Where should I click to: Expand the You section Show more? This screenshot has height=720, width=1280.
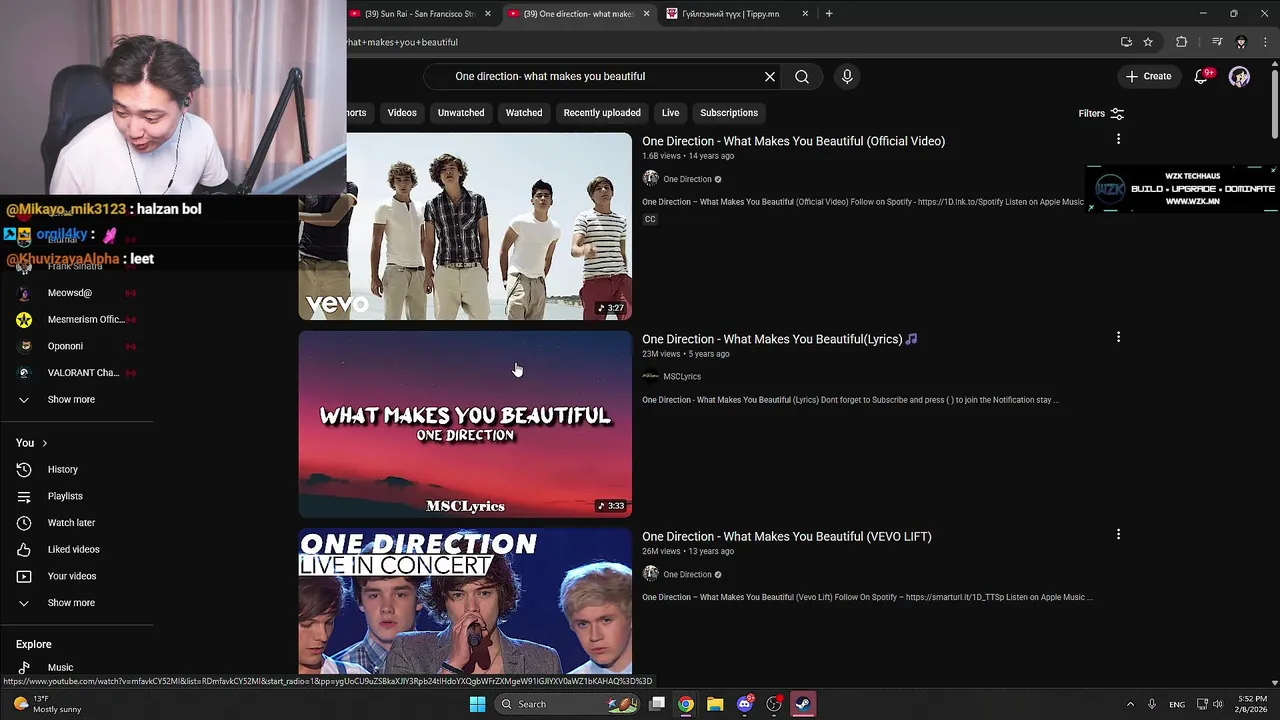tap(71, 603)
